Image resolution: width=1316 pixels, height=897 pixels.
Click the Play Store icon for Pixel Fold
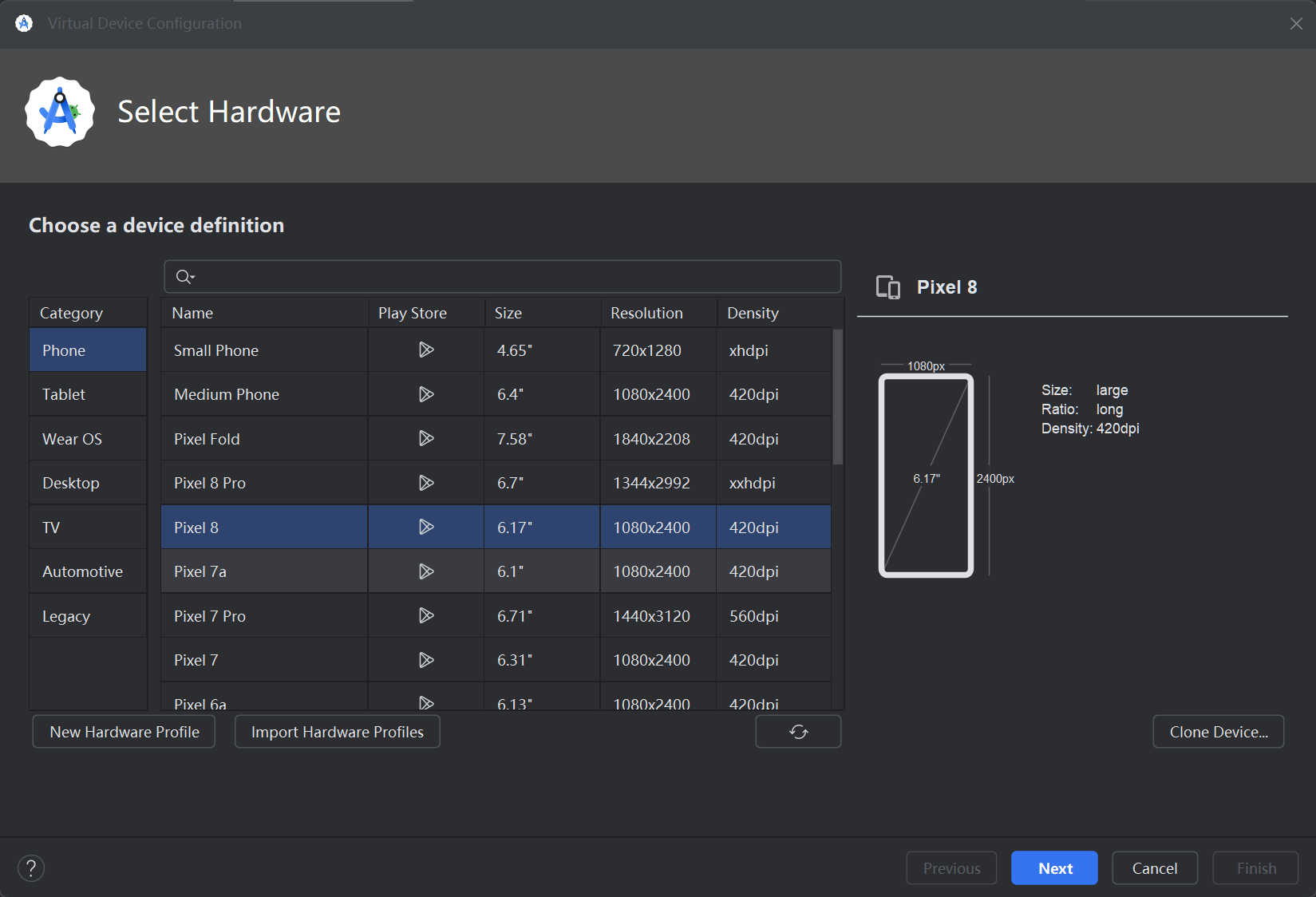coord(426,438)
